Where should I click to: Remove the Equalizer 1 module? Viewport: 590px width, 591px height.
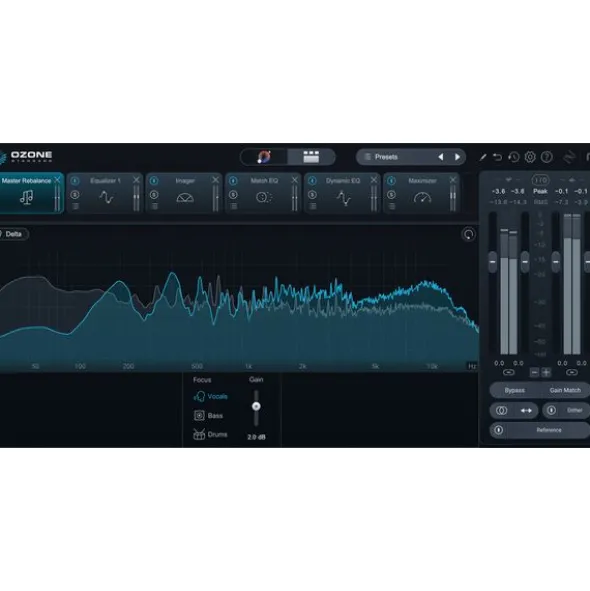pyautogui.click(x=136, y=180)
